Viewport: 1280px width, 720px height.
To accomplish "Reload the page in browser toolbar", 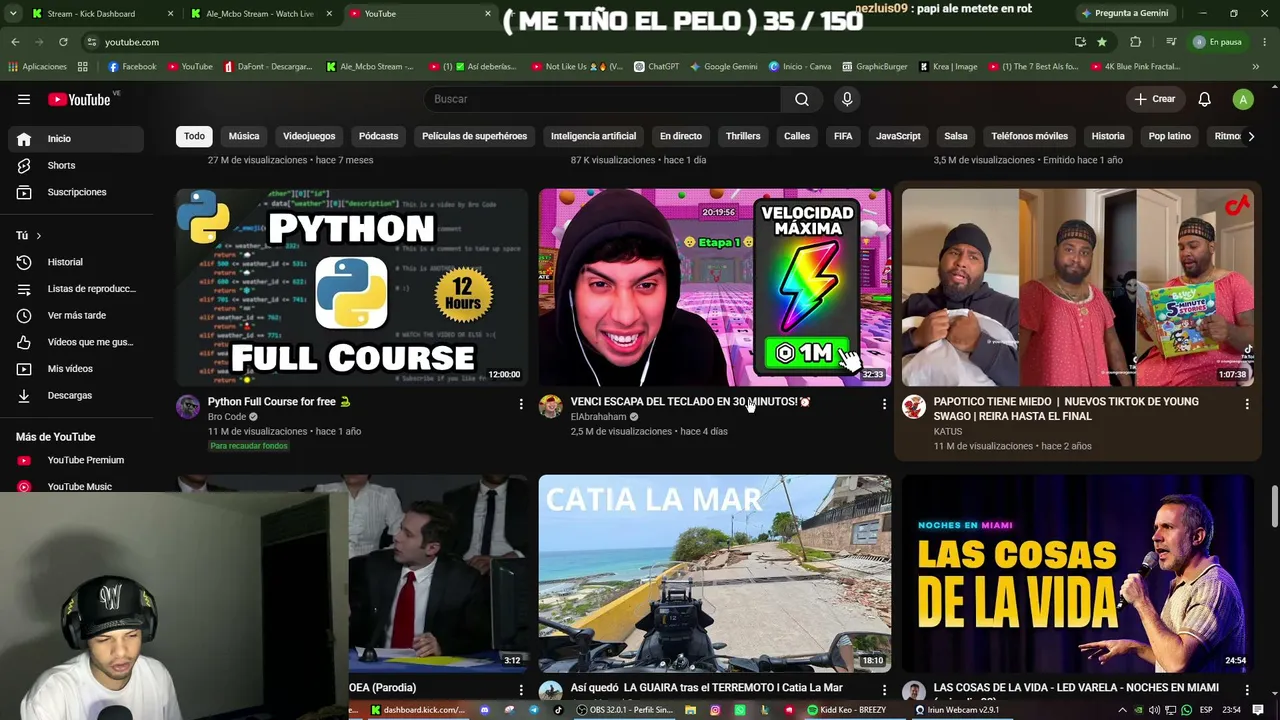I will (63, 42).
